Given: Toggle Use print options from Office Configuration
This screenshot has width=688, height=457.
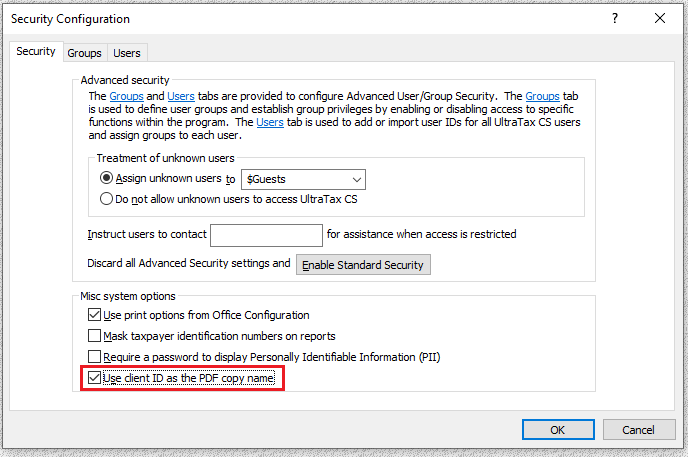Looking at the screenshot, I should click(x=95, y=315).
